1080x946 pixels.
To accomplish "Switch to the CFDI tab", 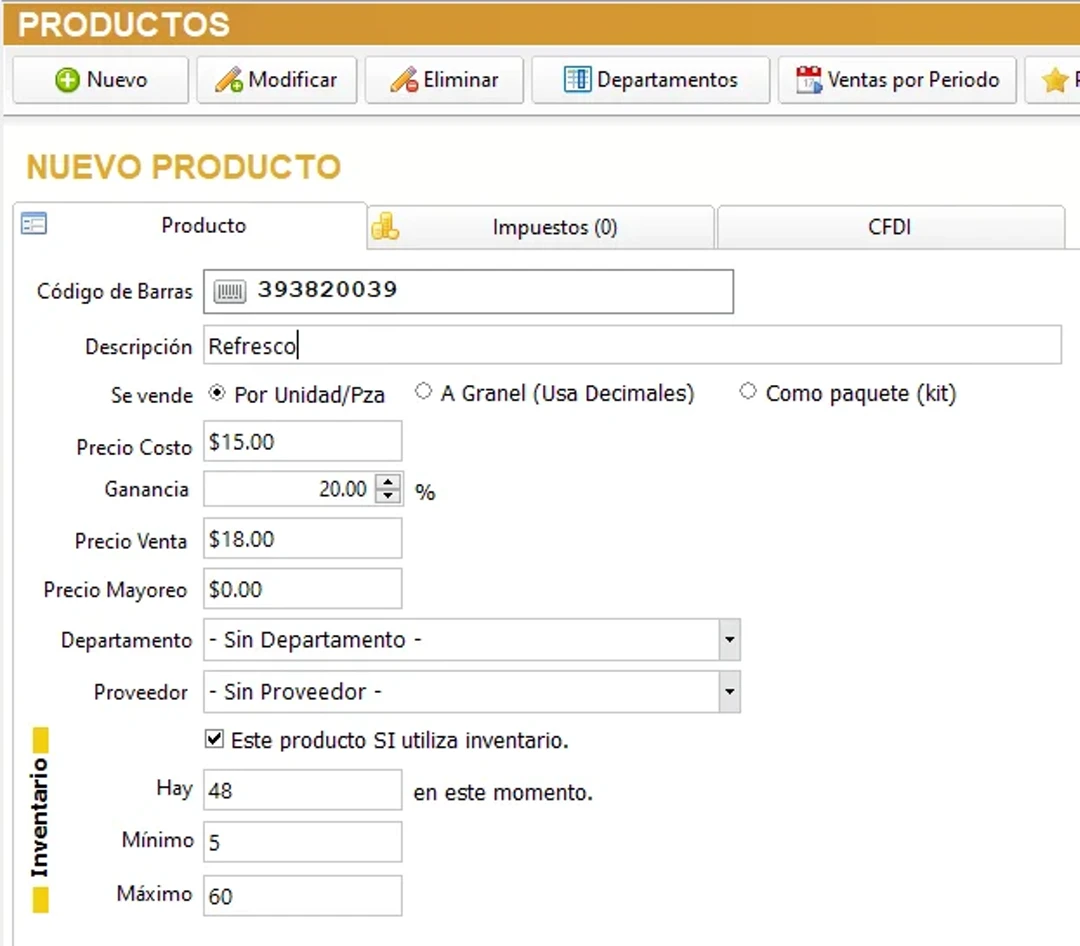I will point(889,227).
